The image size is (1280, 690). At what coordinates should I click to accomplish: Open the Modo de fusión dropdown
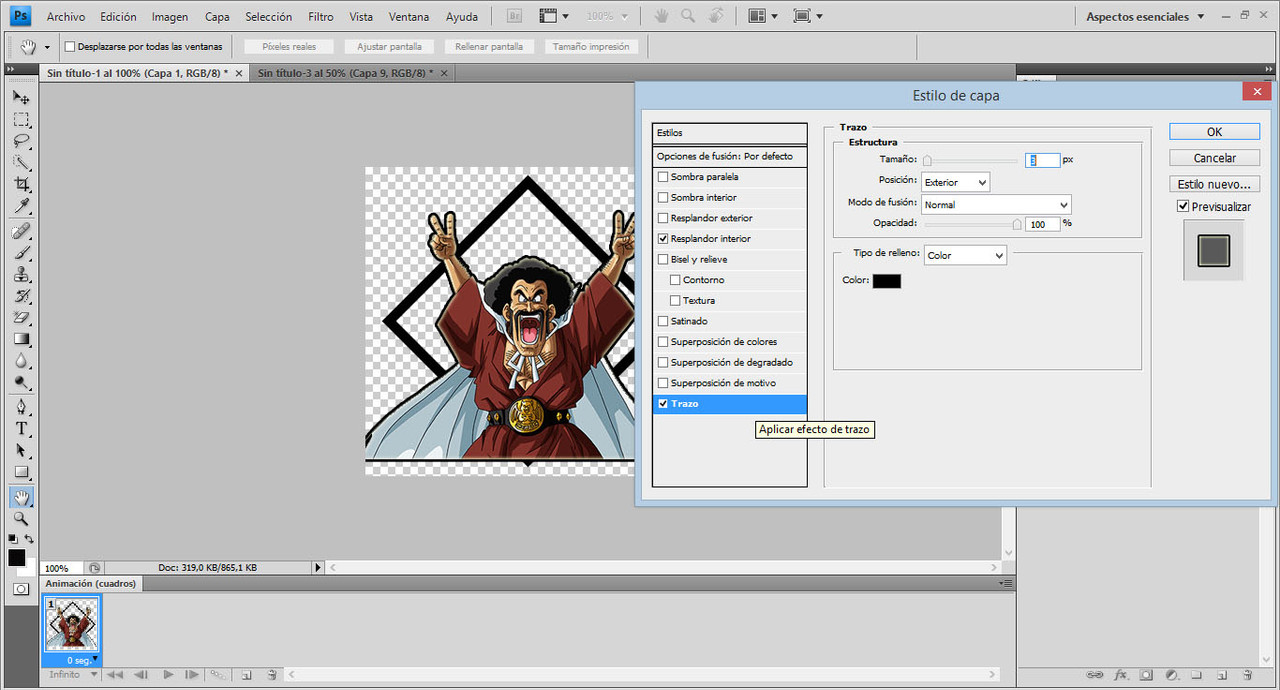996,204
